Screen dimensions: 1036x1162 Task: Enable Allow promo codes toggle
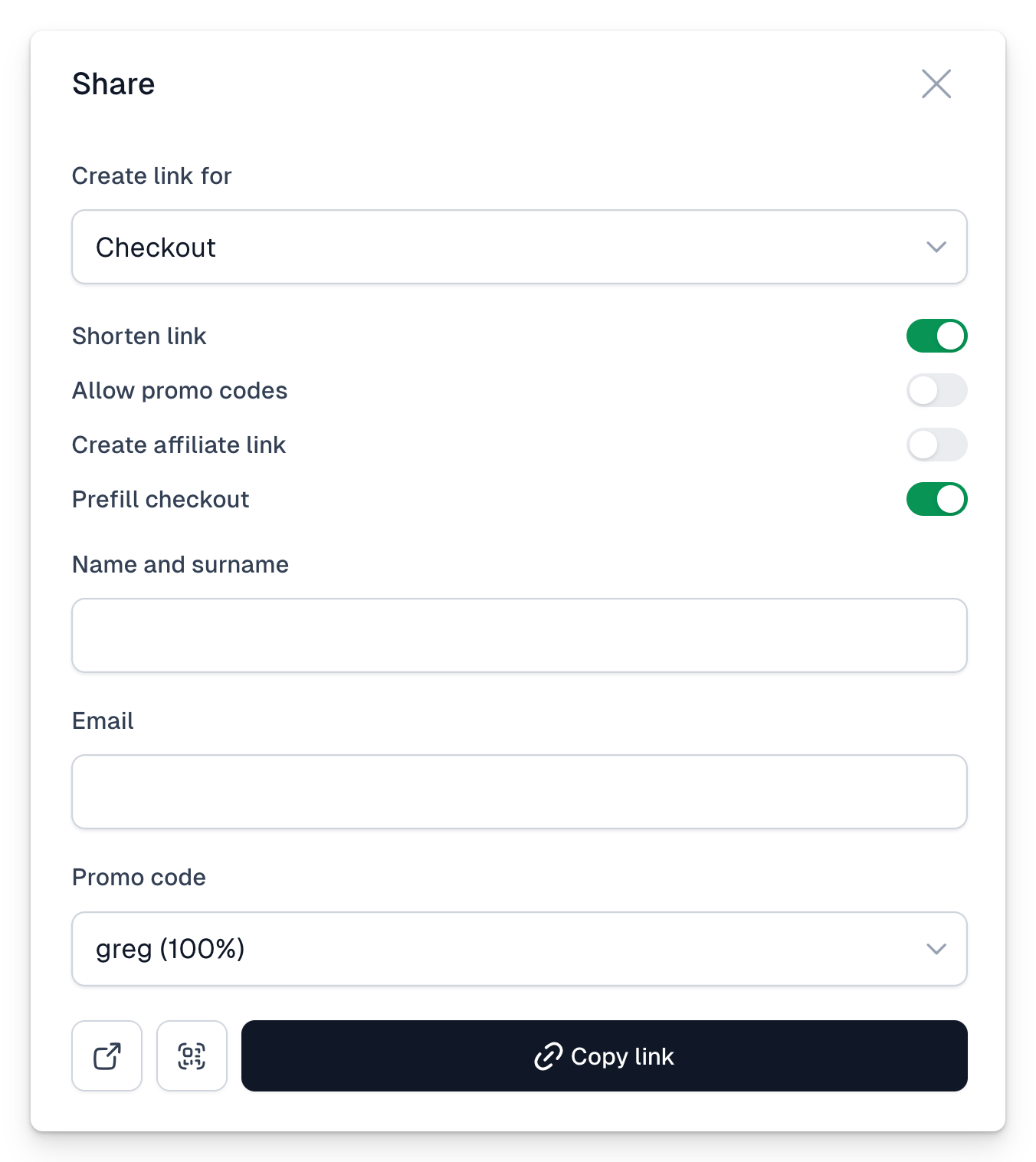pyautogui.click(x=936, y=390)
